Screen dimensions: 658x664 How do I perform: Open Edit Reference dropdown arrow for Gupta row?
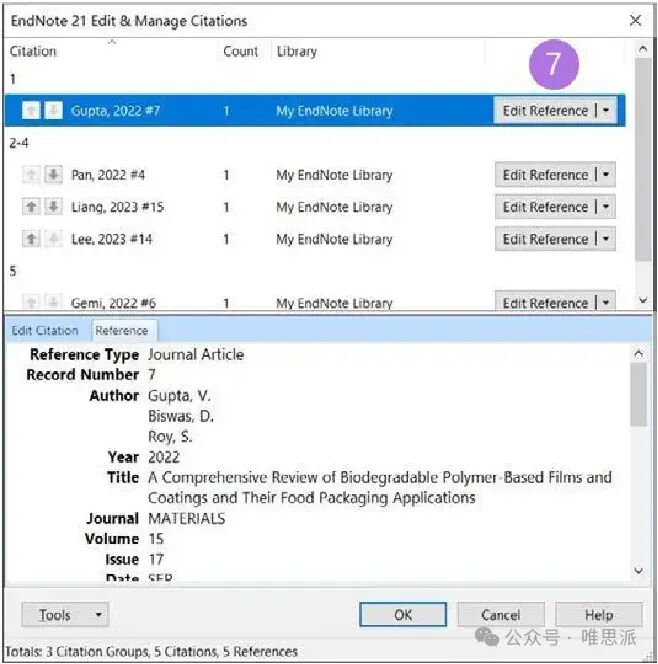[x=606, y=111]
